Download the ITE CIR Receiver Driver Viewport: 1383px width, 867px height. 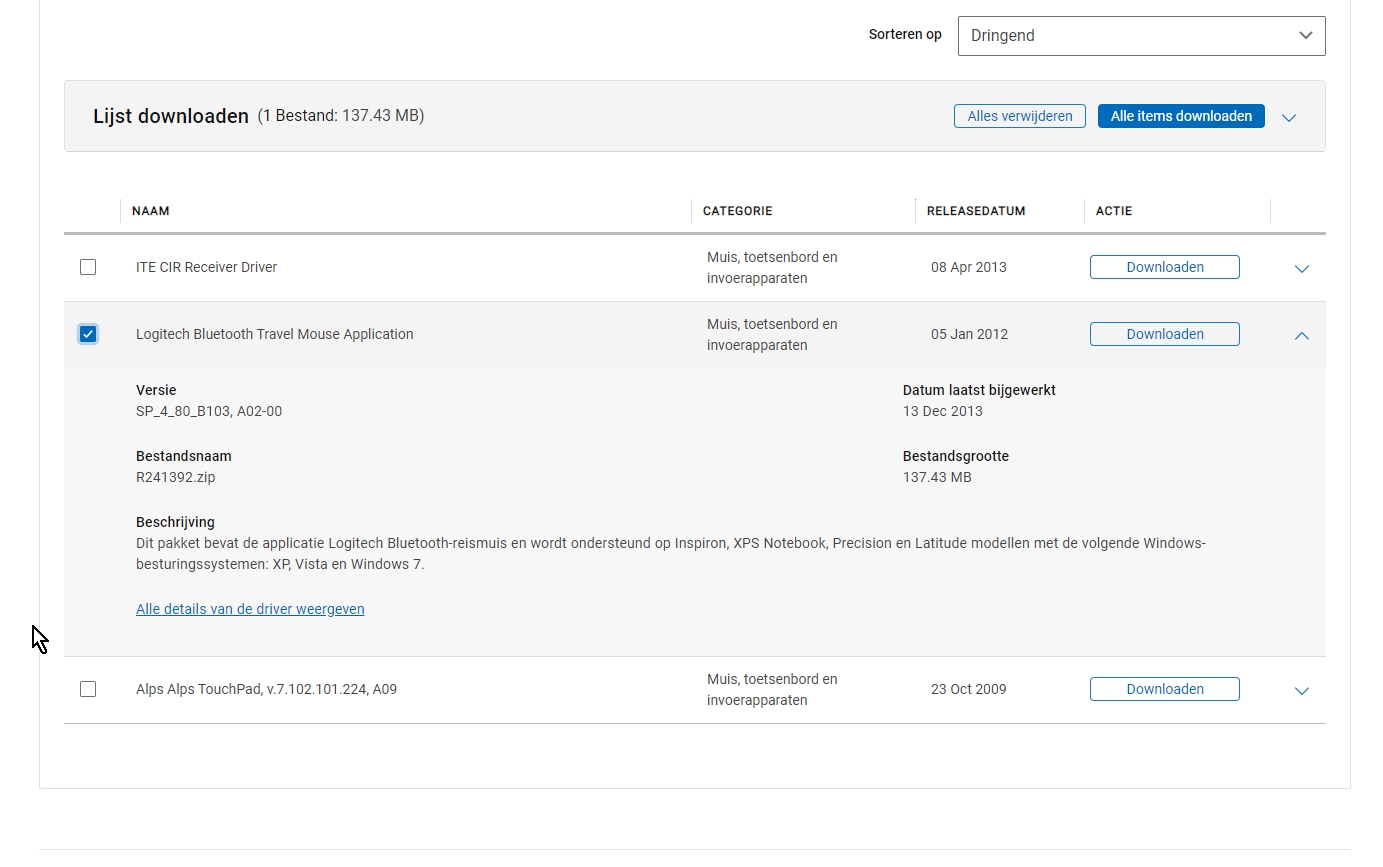click(x=1164, y=267)
